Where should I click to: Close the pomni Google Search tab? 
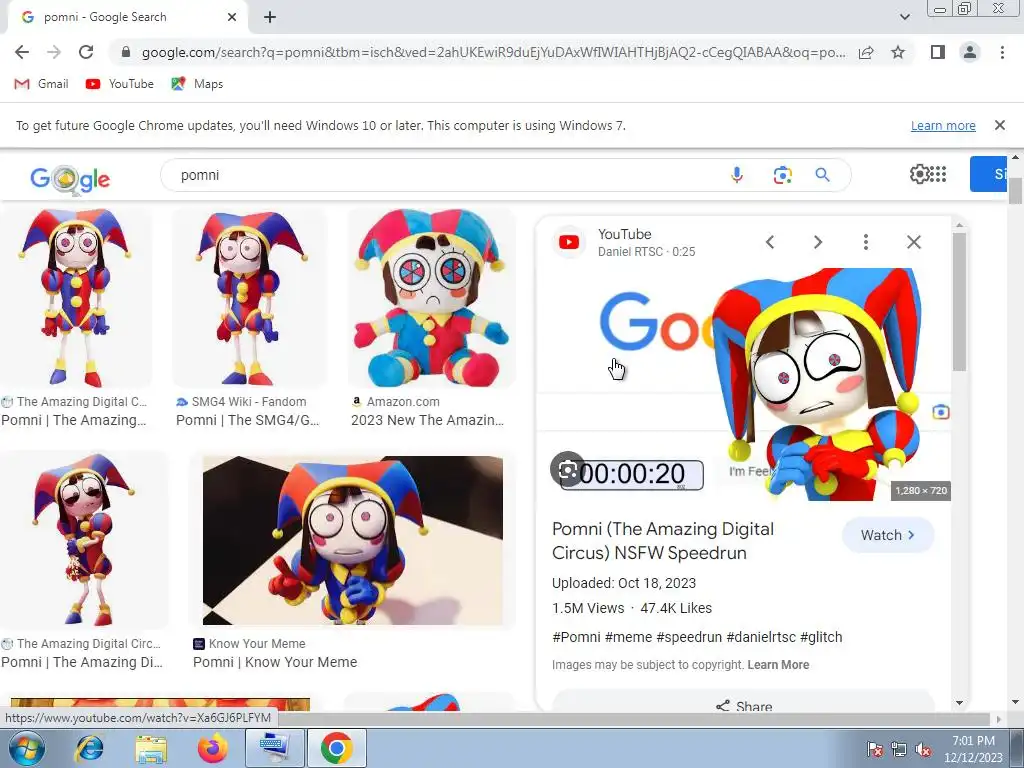pyautogui.click(x=232, y=17)
